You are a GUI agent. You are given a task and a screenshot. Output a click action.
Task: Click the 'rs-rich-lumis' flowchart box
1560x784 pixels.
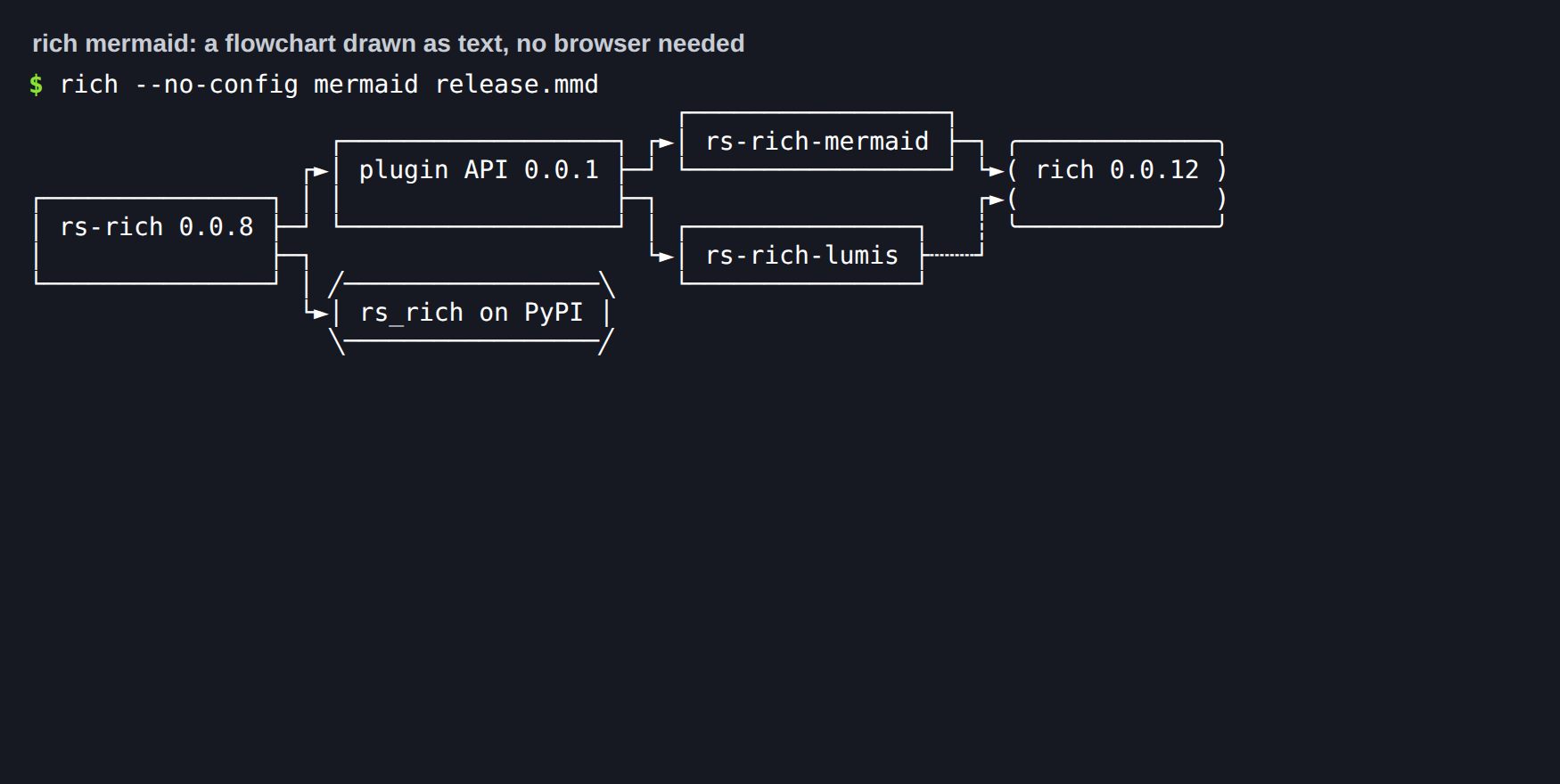click(801, 255)
